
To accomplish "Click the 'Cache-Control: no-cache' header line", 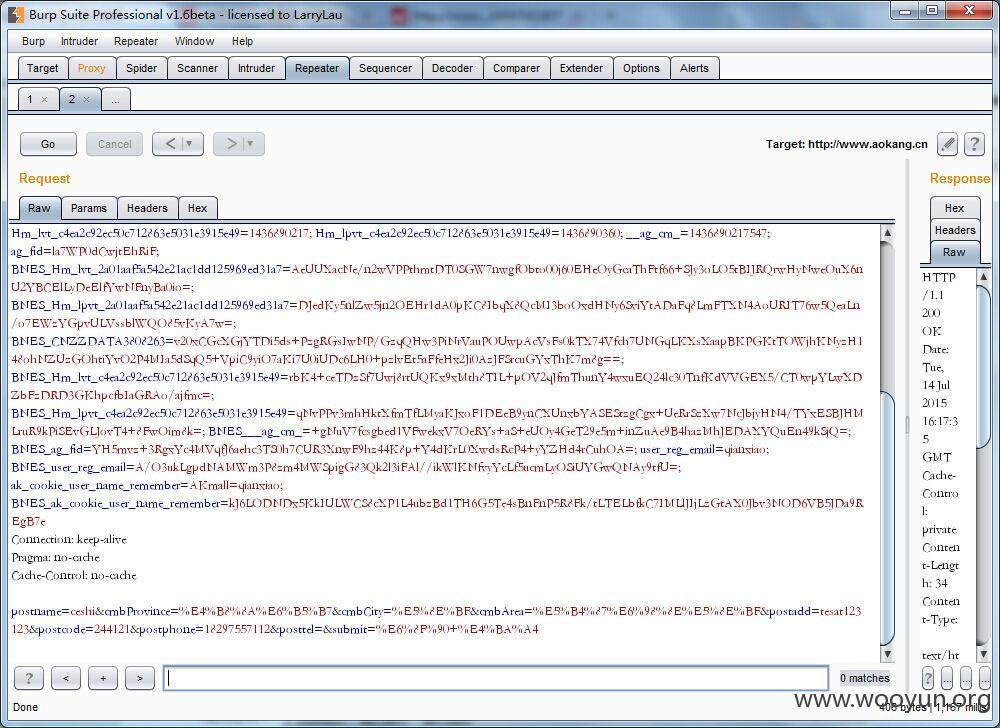I will click(74, 575).
